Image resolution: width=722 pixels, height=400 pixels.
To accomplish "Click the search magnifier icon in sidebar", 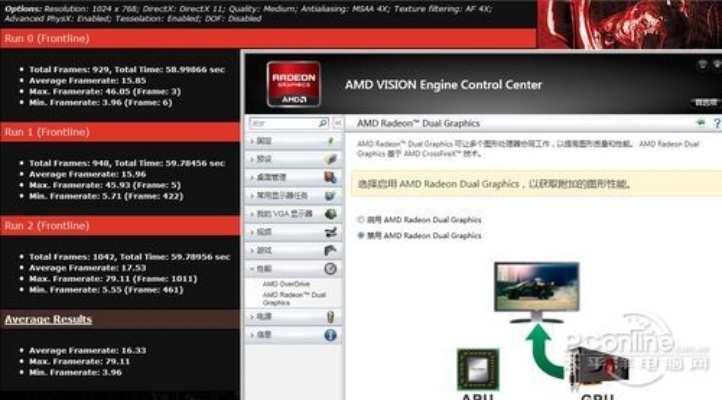I will pos(323,123).
